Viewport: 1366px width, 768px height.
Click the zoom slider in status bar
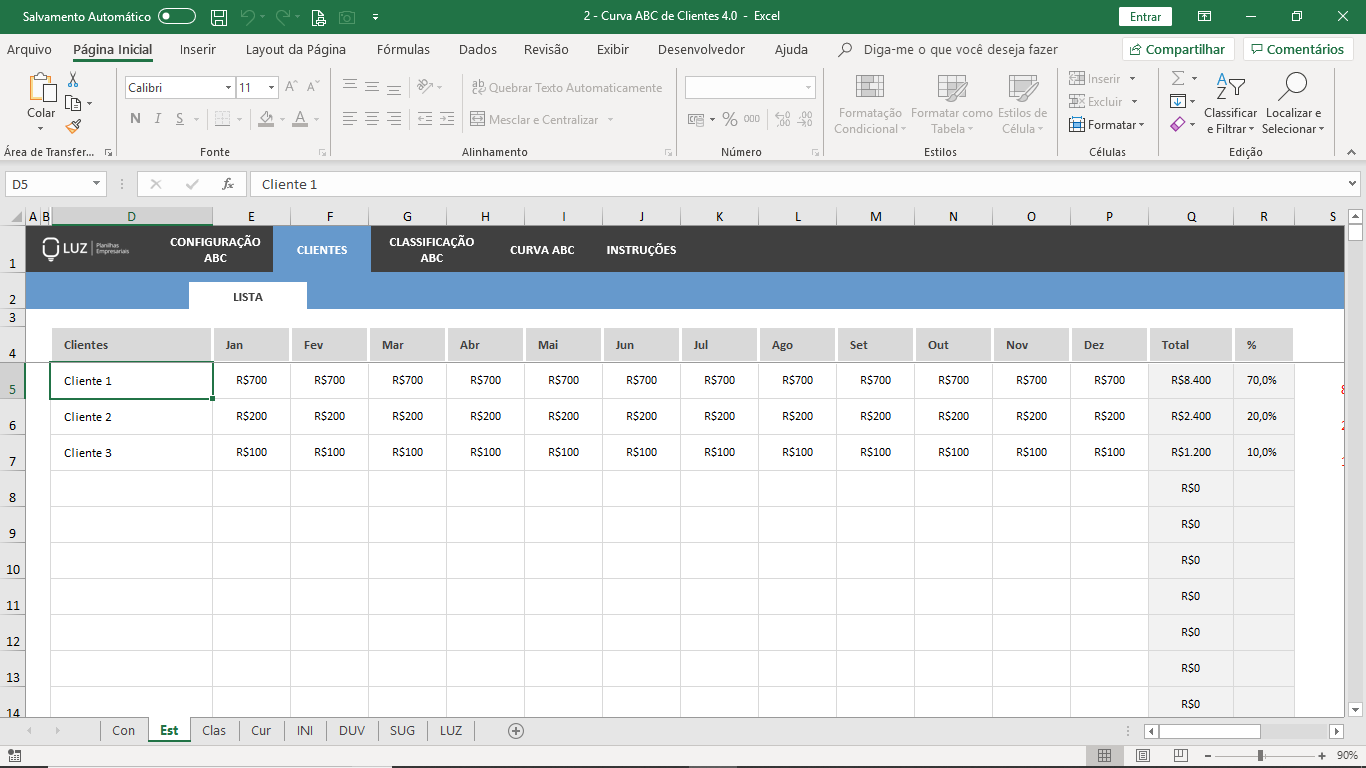coord(1260,756)
